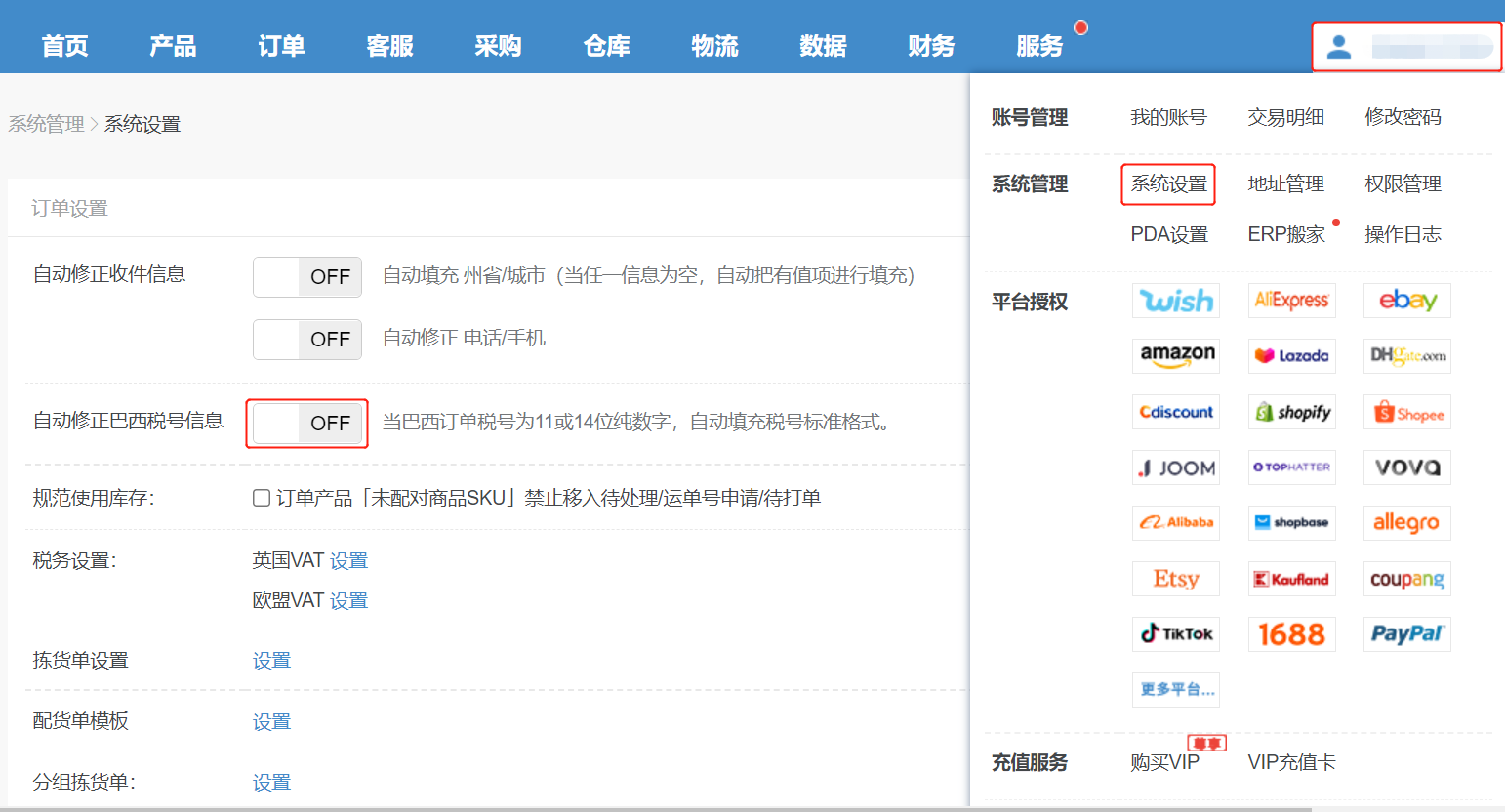The width and height of the screenshot is (1505, 812).
Task: Open 客服 menu
Action: click(x=390, y=46)
